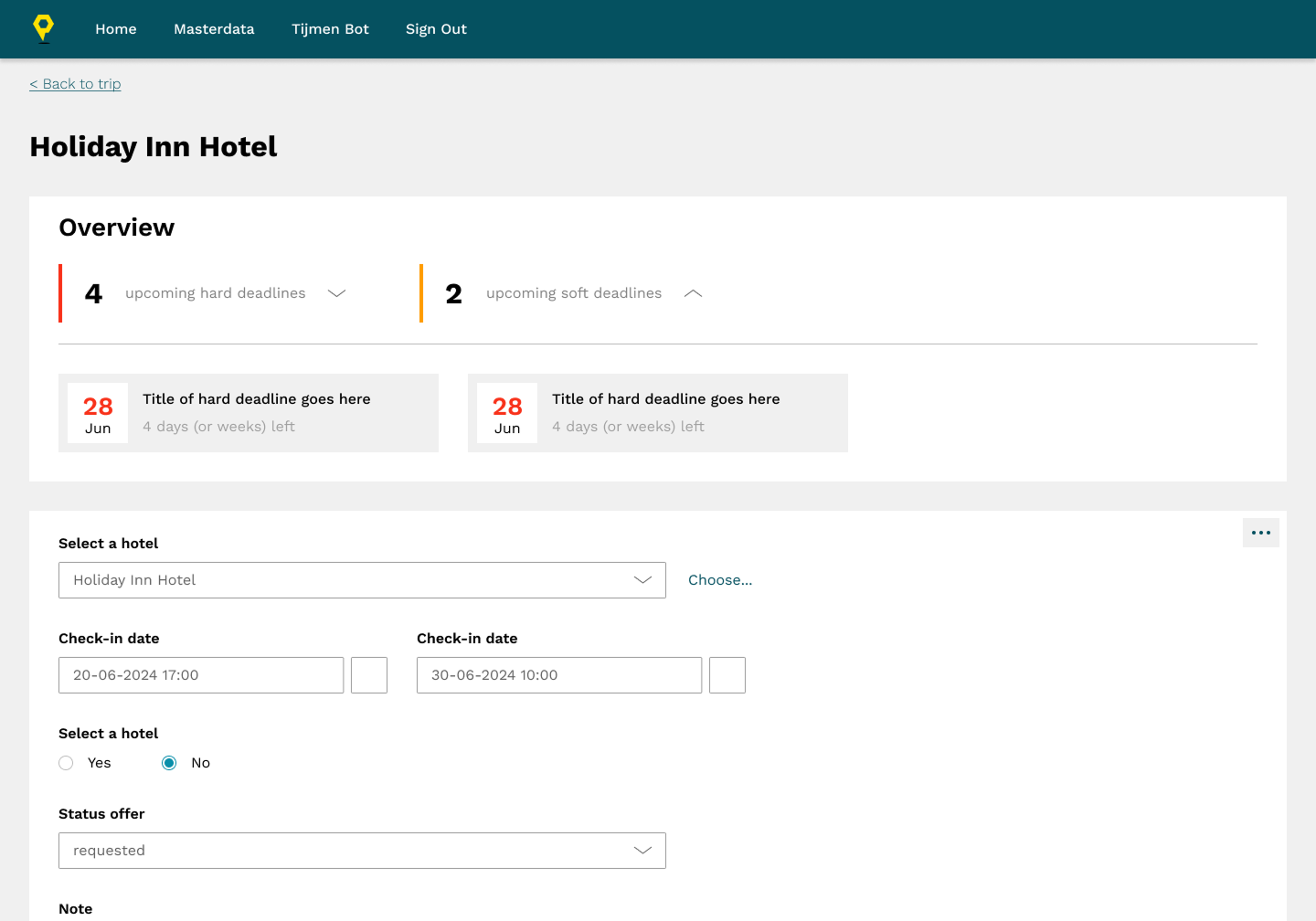Open the first hard deadline card
Screen dimensions: 1316x921
click(249, 413)
